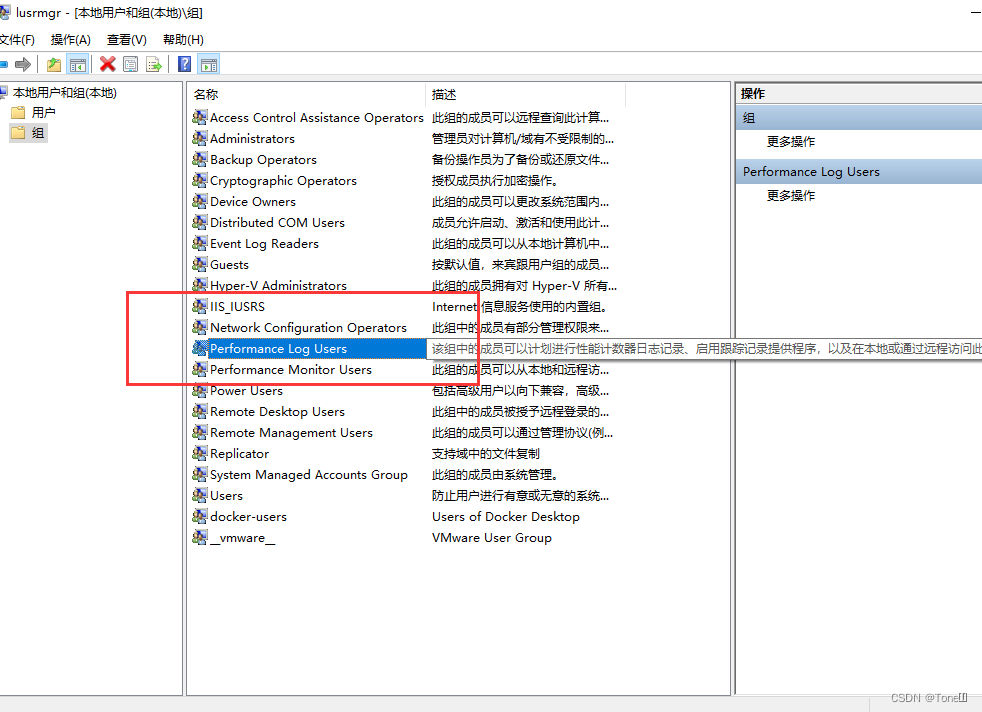982x712 pixels.
Task: Click the Administrators group icon
Action: coord(200,138)
